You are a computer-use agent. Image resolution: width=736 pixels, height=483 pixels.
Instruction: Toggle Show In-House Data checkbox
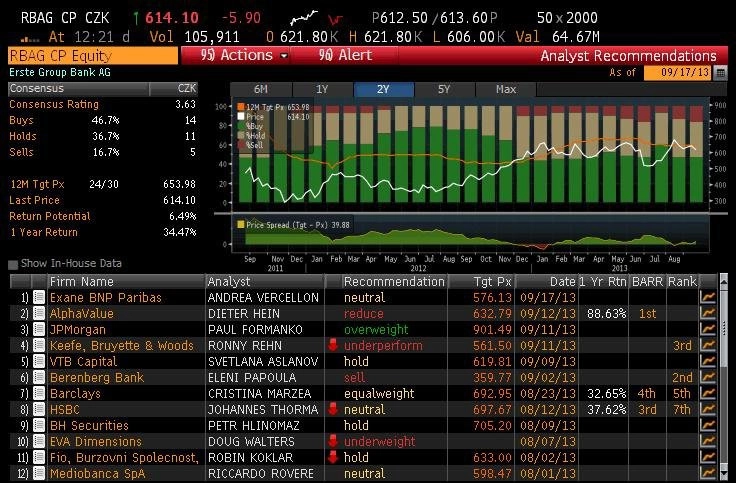coord(13,264)
